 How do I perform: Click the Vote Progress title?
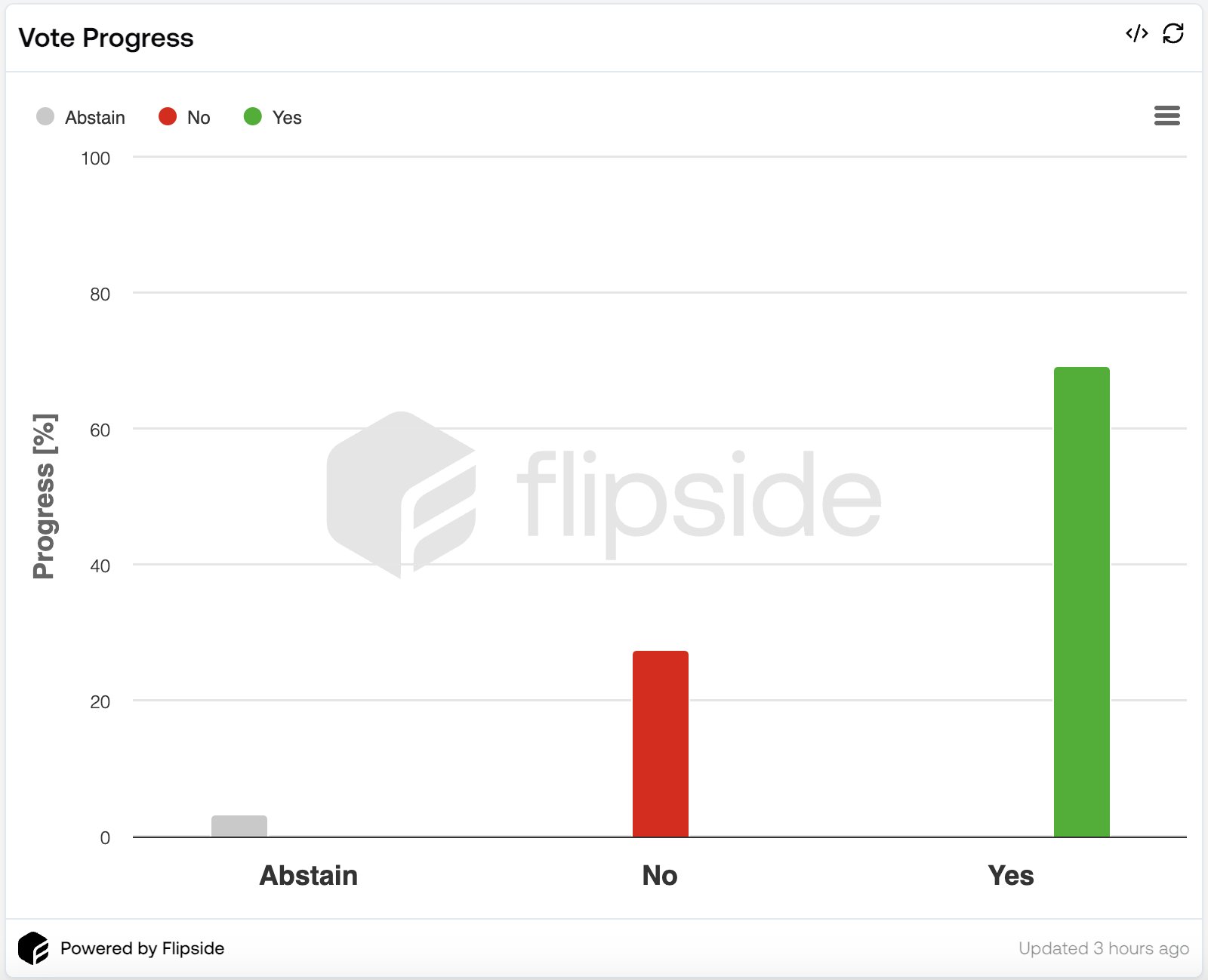(106, 38)
